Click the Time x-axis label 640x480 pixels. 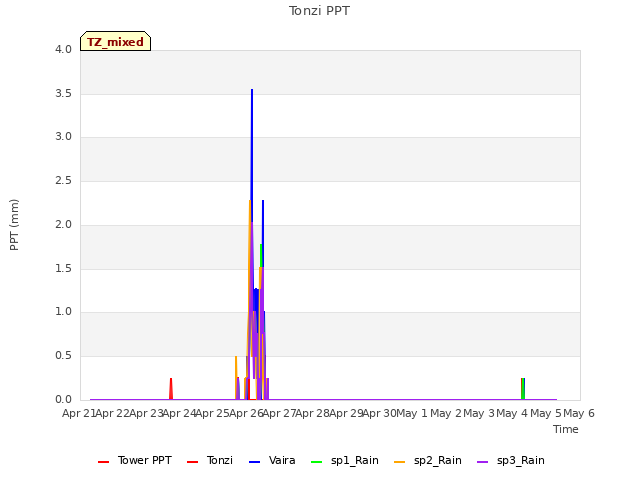[566, 429]
